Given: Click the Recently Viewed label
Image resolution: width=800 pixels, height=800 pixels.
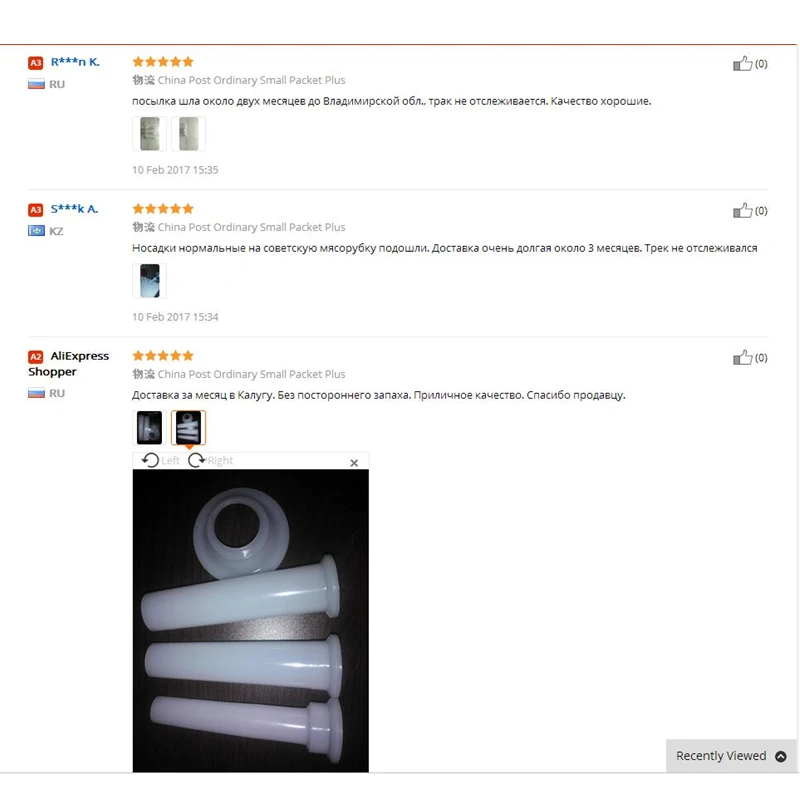Looking at the screenshot, I should [721, 756].
